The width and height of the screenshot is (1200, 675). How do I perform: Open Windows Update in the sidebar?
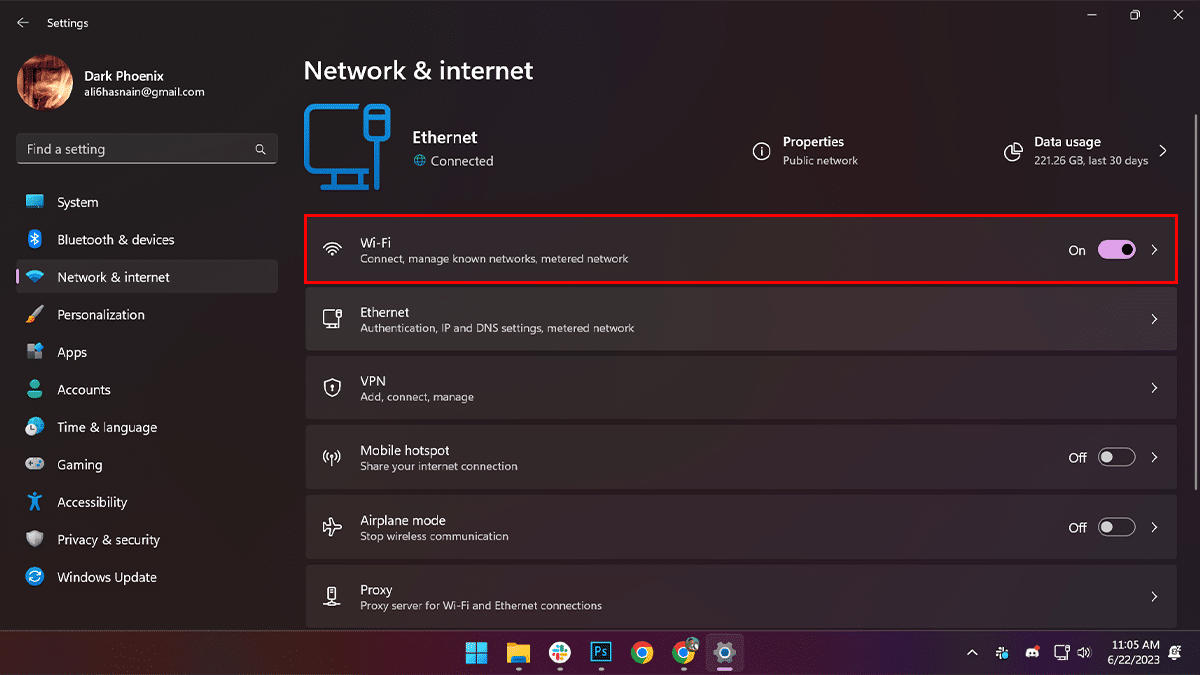tap(106, 577)
